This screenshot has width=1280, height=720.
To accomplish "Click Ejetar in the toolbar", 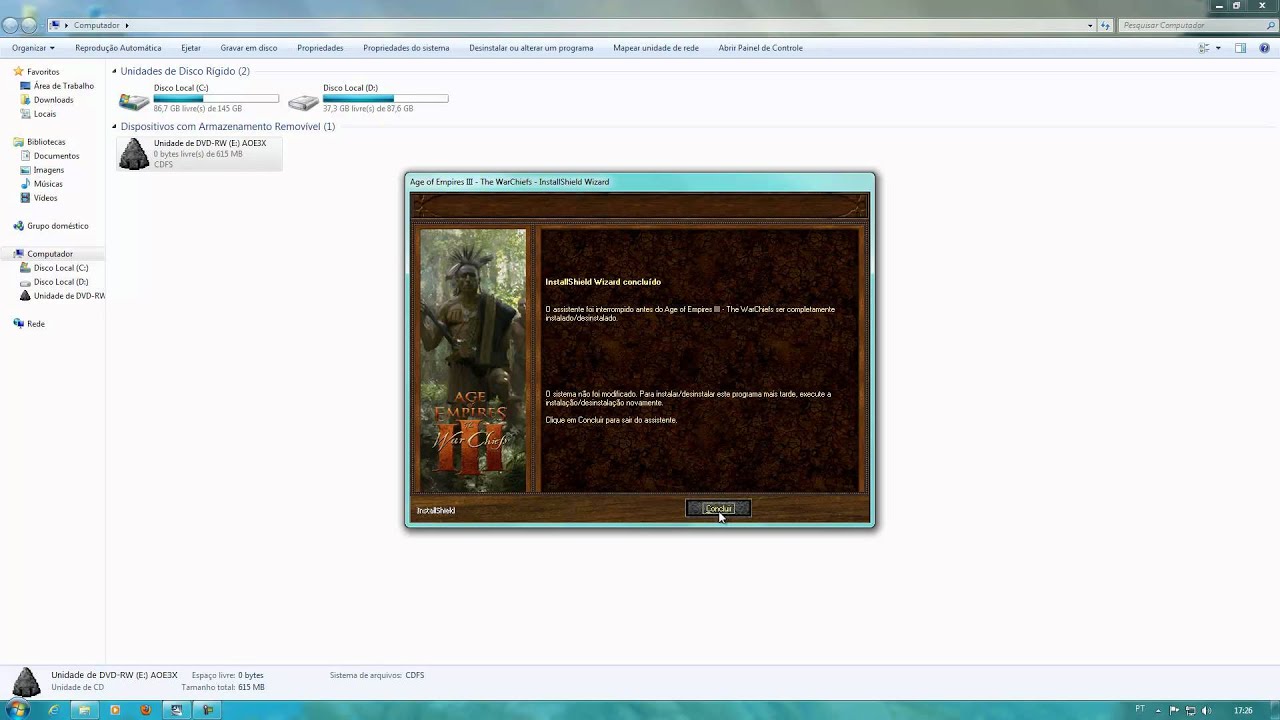I will pos(191,48).
